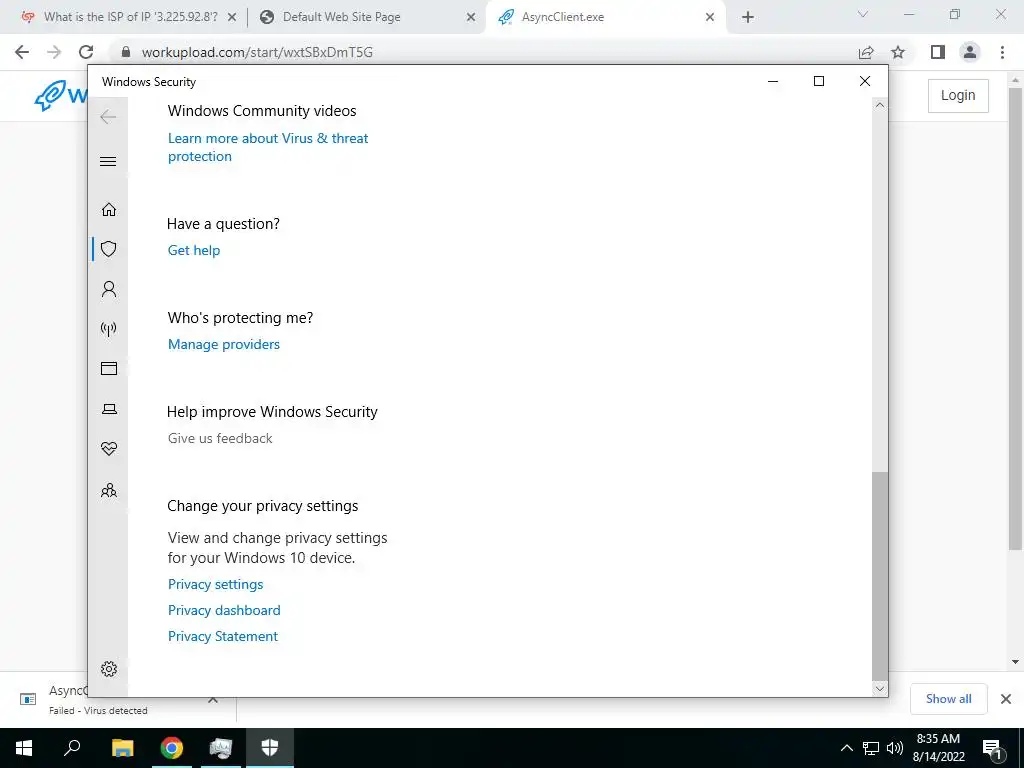
Task: Click Show all downloads
Action: [948, 699]
